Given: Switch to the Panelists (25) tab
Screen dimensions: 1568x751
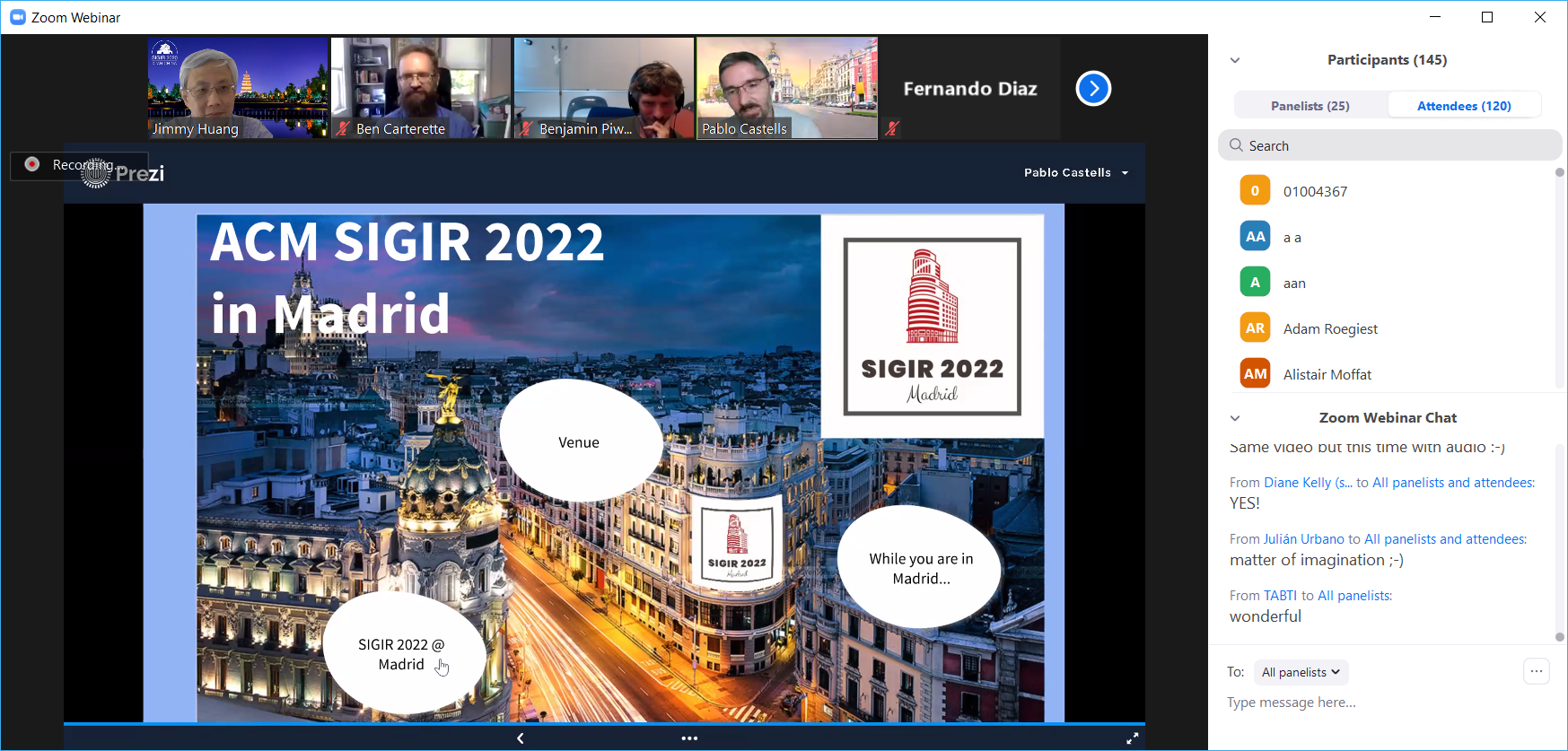Looking at the screenshot, I should pos(1310,106).
